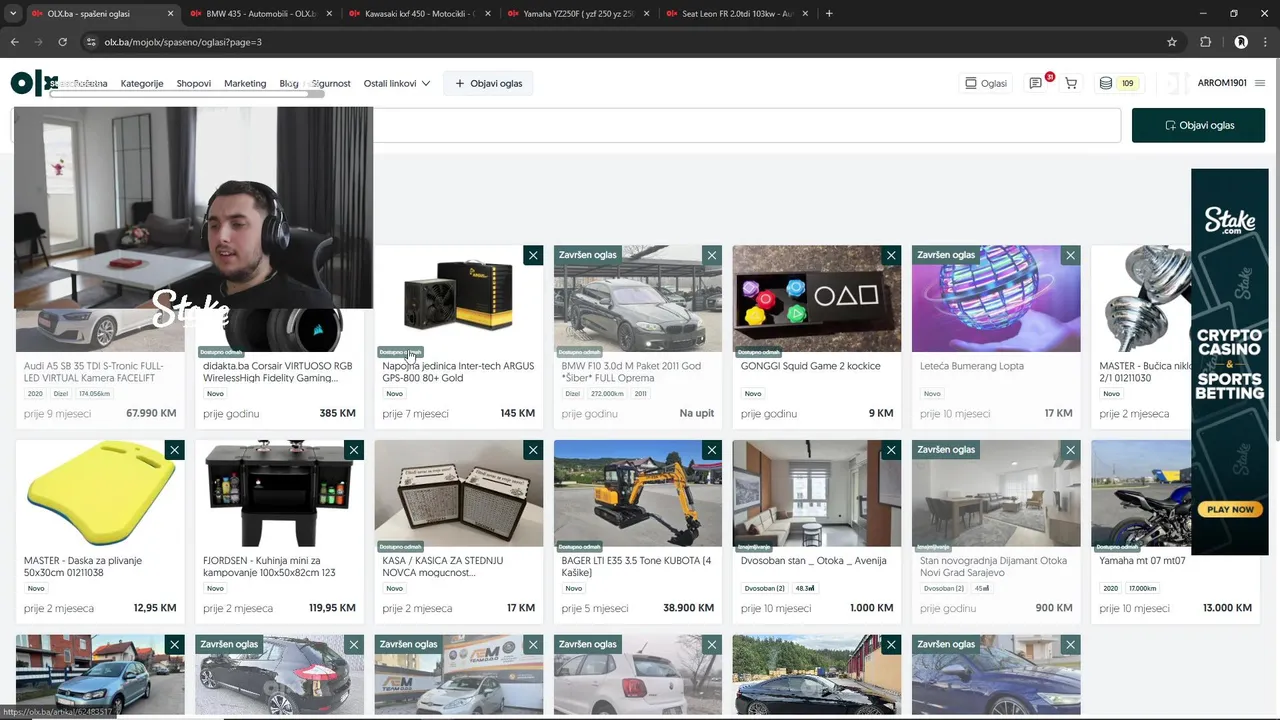
Task: Open the Audi A5 SB 35 TDI listing title
Action: coord(94,372)
